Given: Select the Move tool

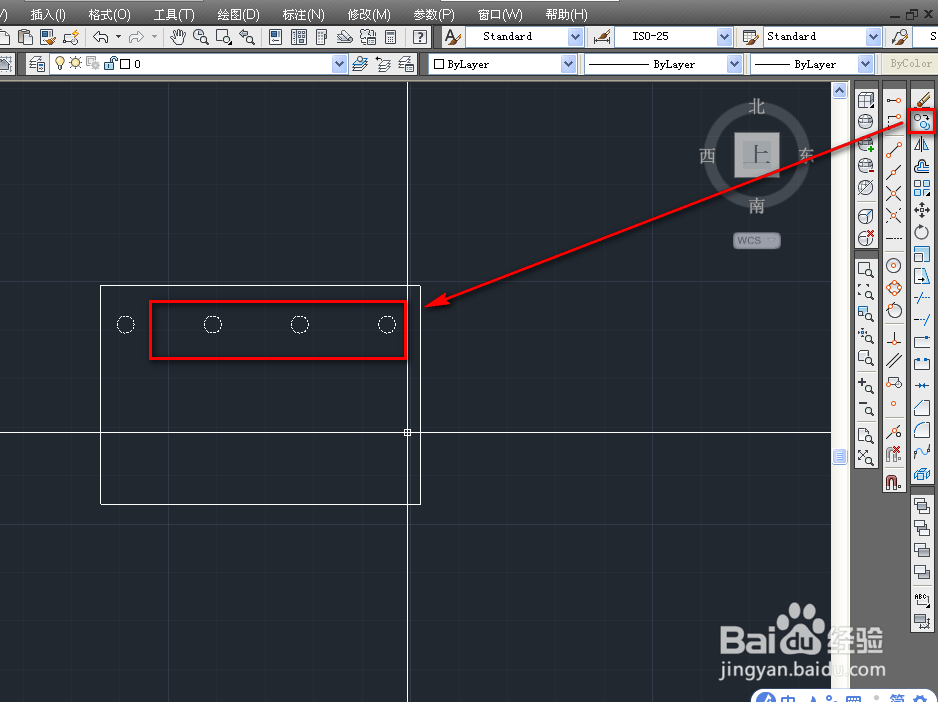Looking at the screenshot, I should [922, 210].
